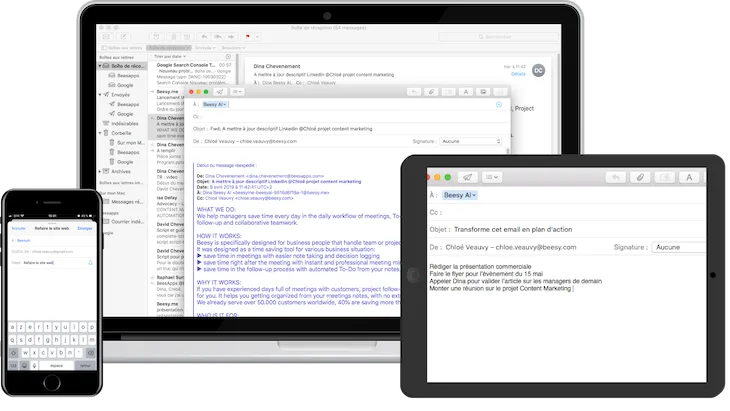Click the laptop compose window send icon
The image size is (730, 411).
click(x=220, y=92)
